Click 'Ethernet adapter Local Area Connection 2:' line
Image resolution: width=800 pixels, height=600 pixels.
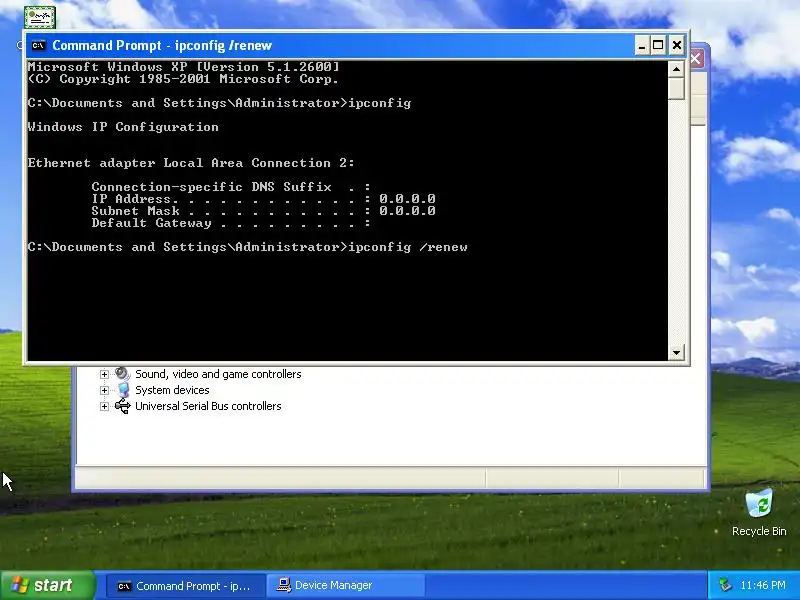click(191, 163)
